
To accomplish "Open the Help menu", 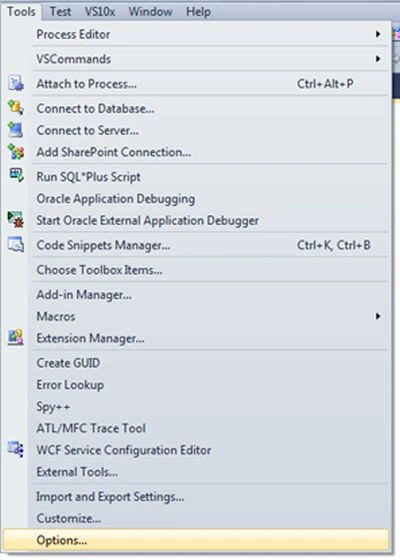I will 198,11.
